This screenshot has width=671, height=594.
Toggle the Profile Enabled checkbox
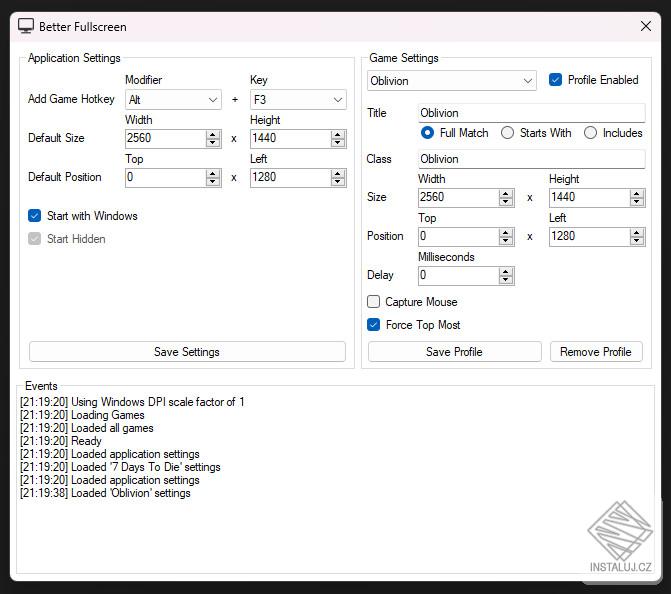coord(555,80)
